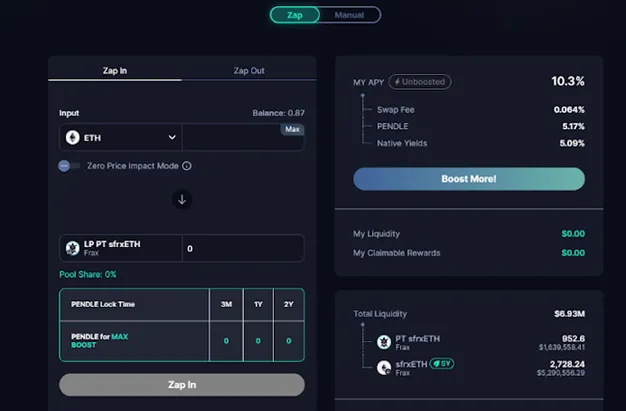Select the 1Y lock time column
This screenshot has width=626, height=411.
[258, 304]
